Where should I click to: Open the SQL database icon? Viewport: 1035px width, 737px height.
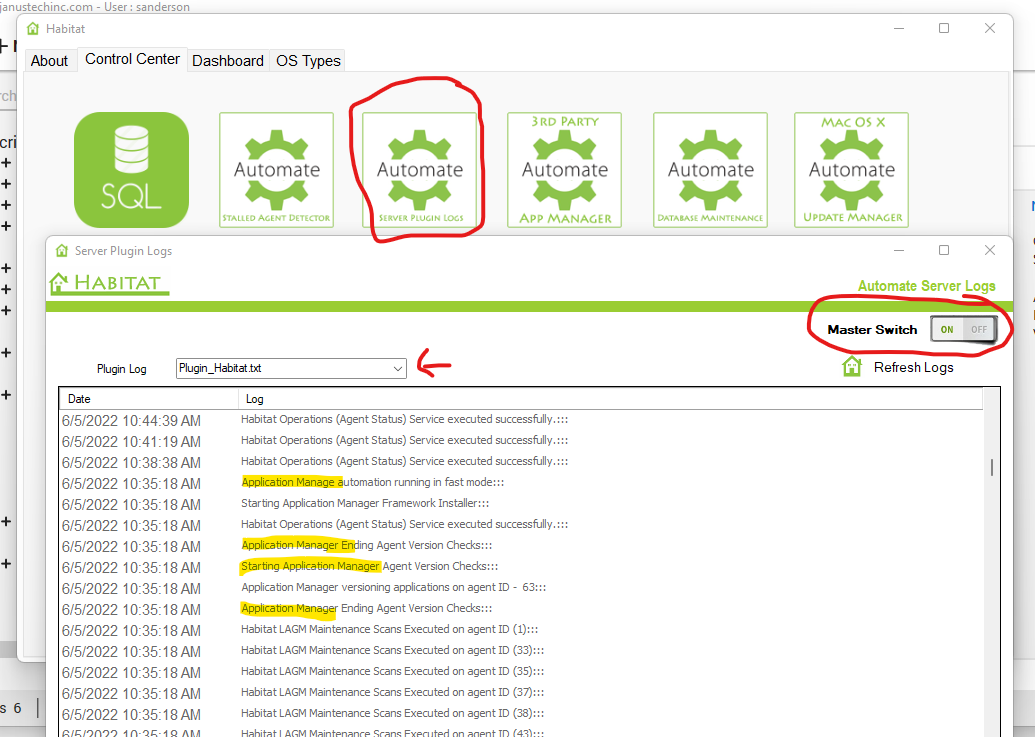point(131,169)
